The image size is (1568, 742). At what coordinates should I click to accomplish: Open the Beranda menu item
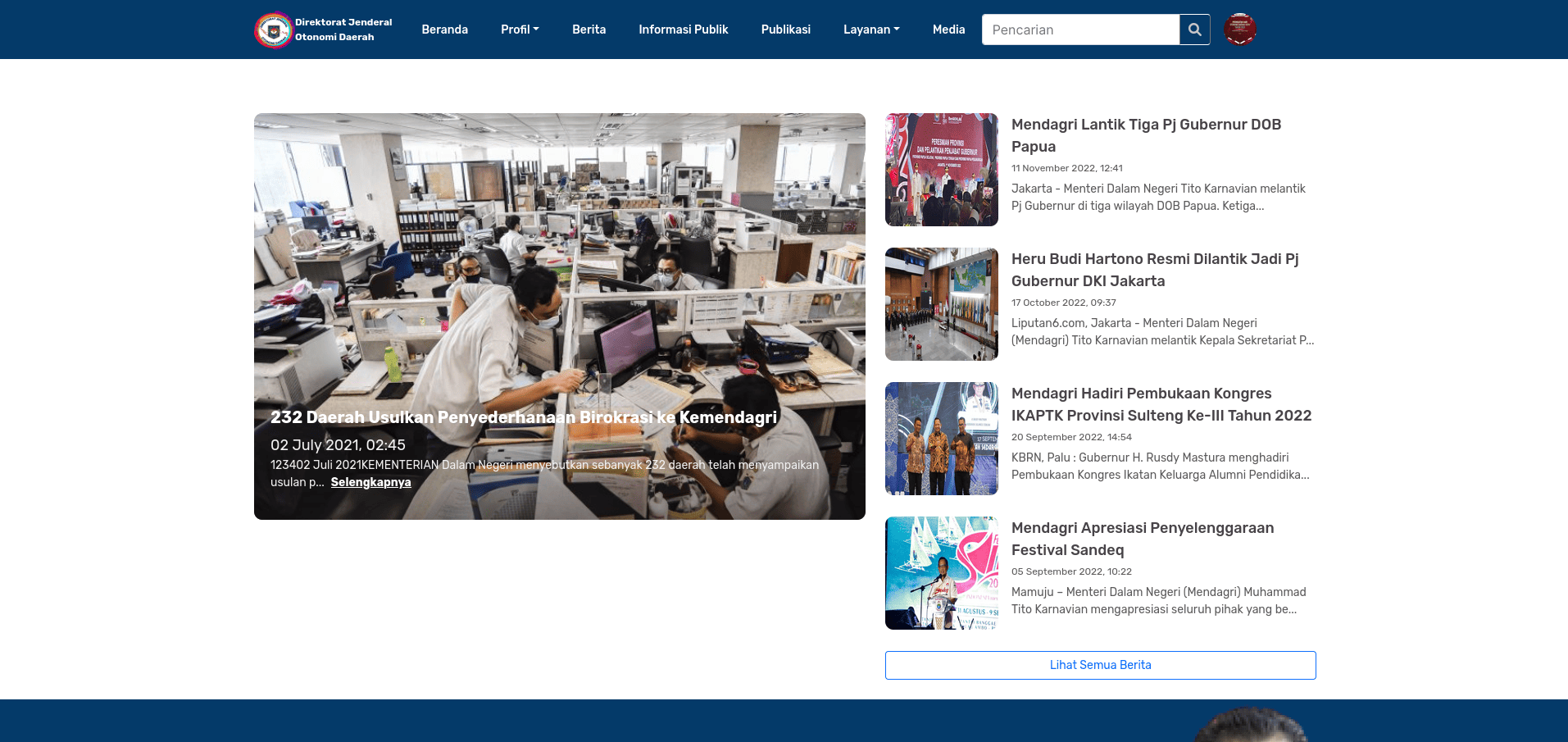(445, 30)
